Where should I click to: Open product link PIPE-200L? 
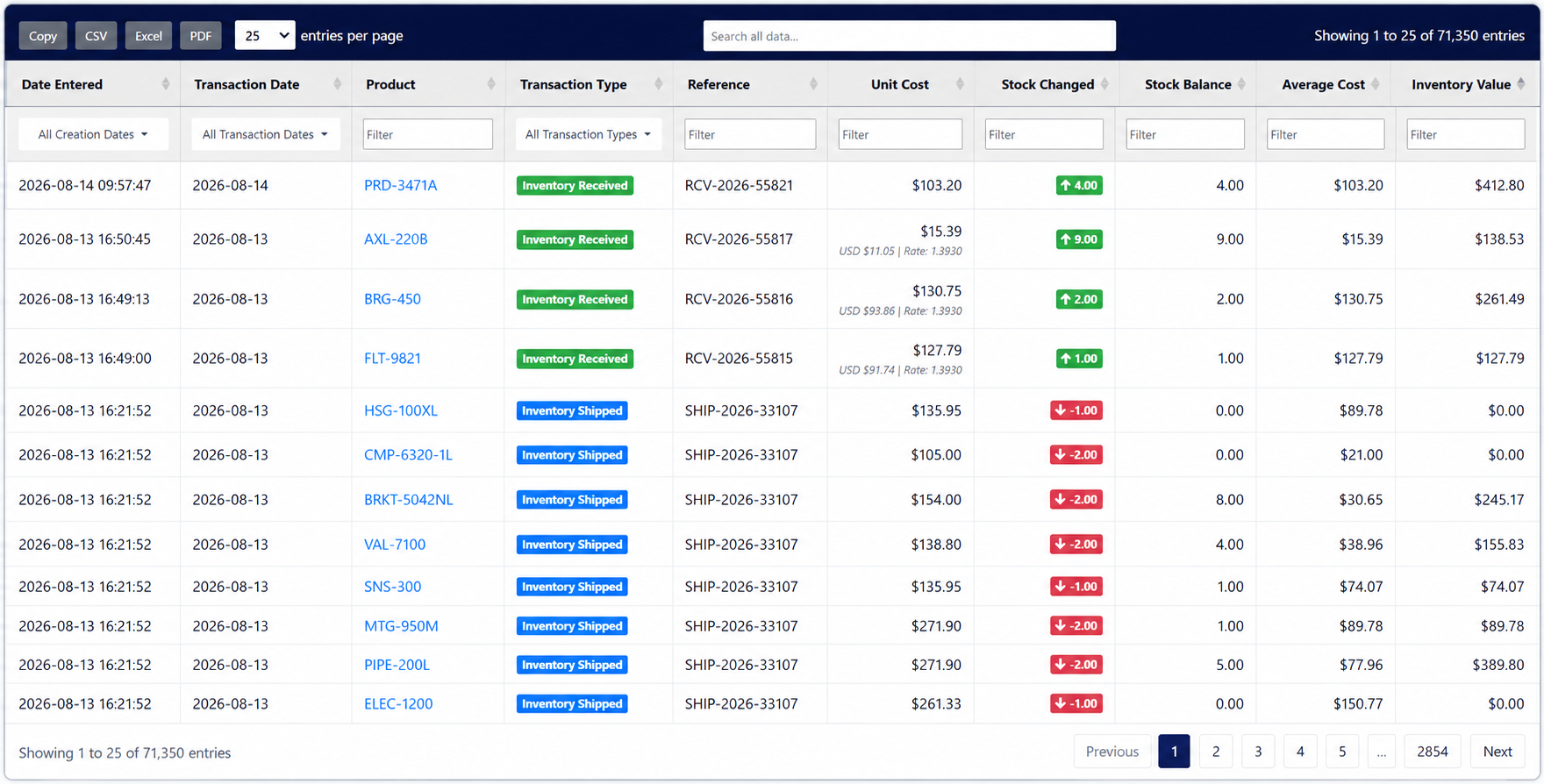pos(397,665)
